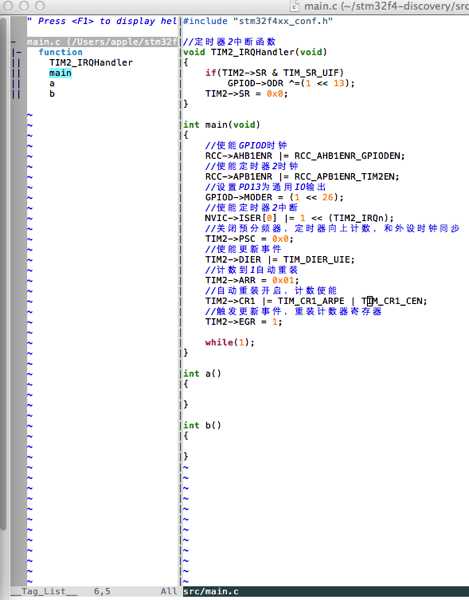The image size is (469, 600).
Task: Click the RCC->APB1ENR |= RCC_APB1ENR_TIM2EN line
Action: [x=302, y=176]
